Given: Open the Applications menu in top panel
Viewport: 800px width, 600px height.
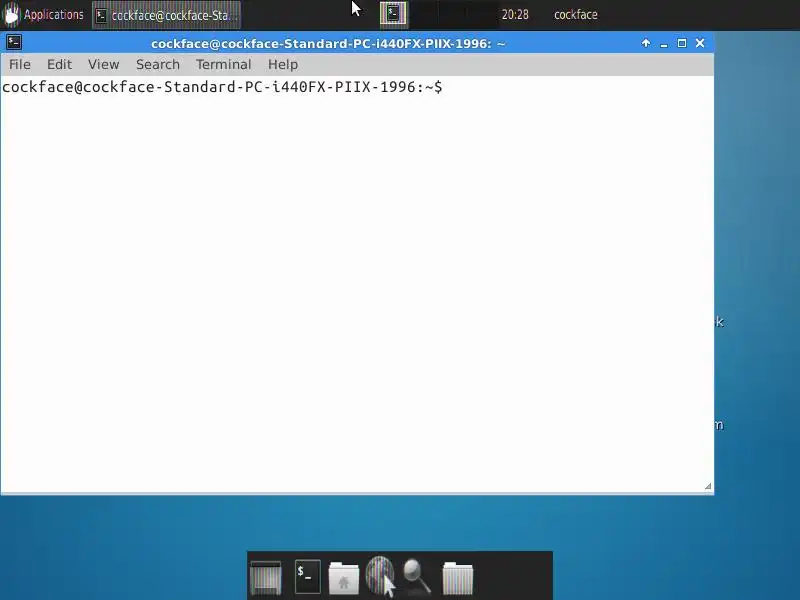Looking at the screenshot, I should 43,15.
